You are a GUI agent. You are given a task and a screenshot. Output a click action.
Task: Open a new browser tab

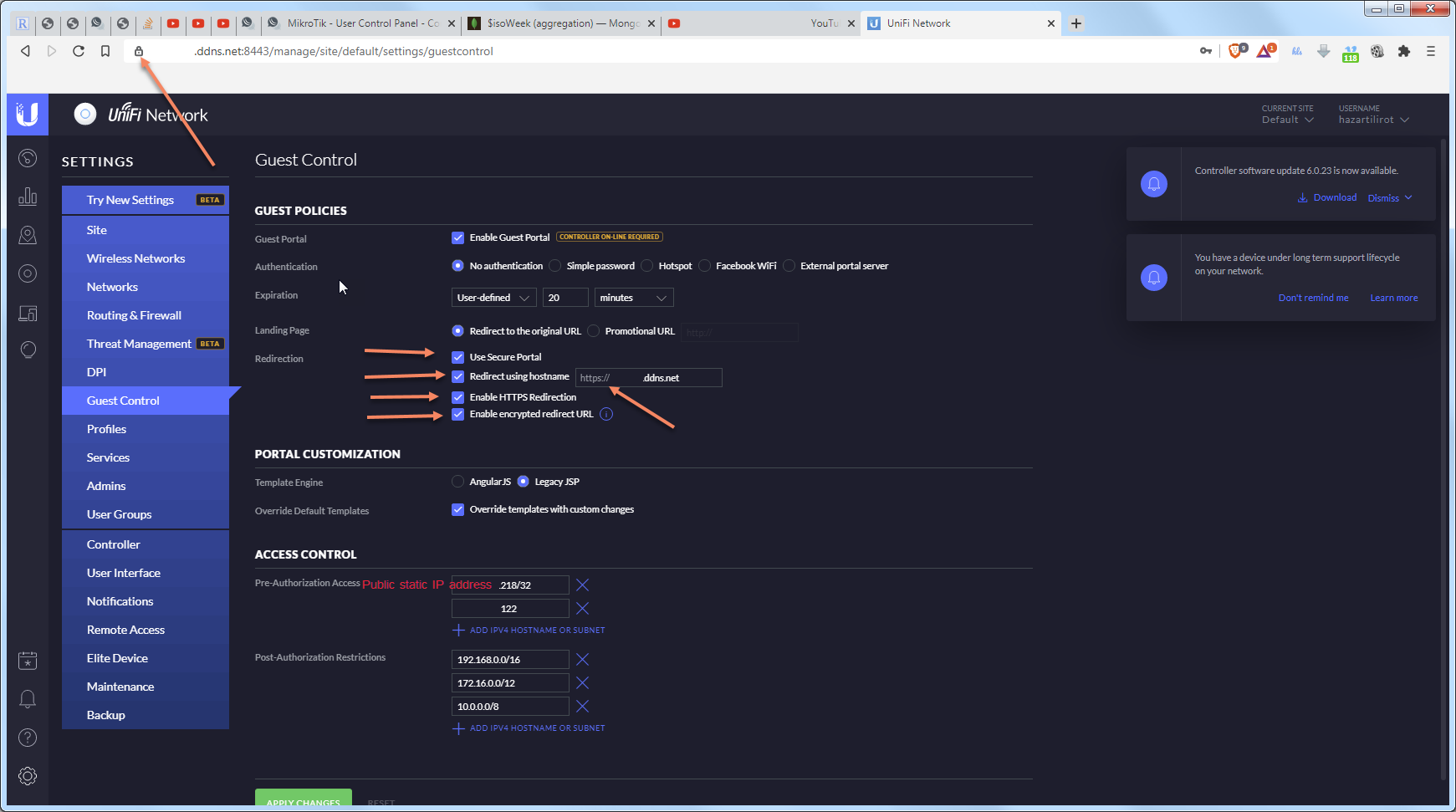click(1076, 23)
